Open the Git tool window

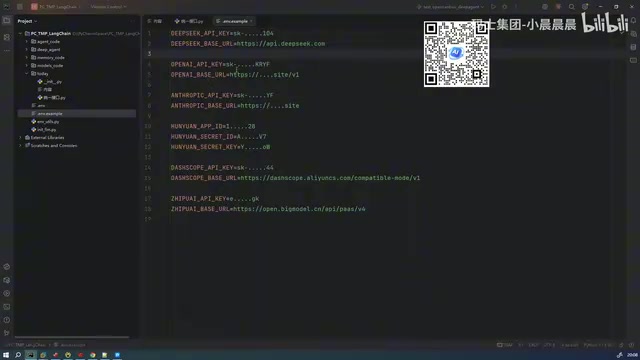point(7,333)
